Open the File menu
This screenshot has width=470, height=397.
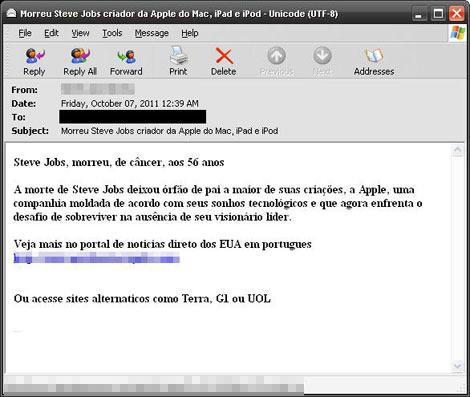pyautogui.click(x=25, y=33)
